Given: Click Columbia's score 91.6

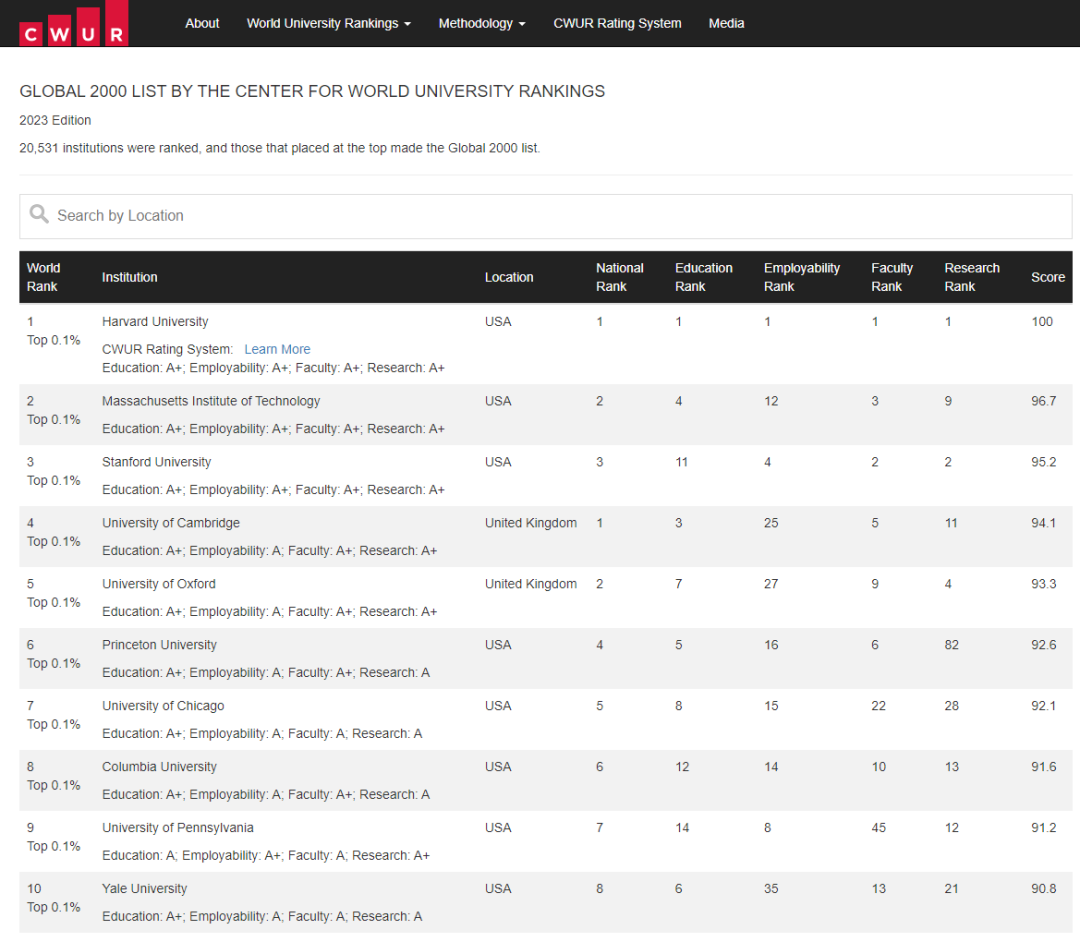Looking at the screenshot, I should click(x=1043, y=766).
